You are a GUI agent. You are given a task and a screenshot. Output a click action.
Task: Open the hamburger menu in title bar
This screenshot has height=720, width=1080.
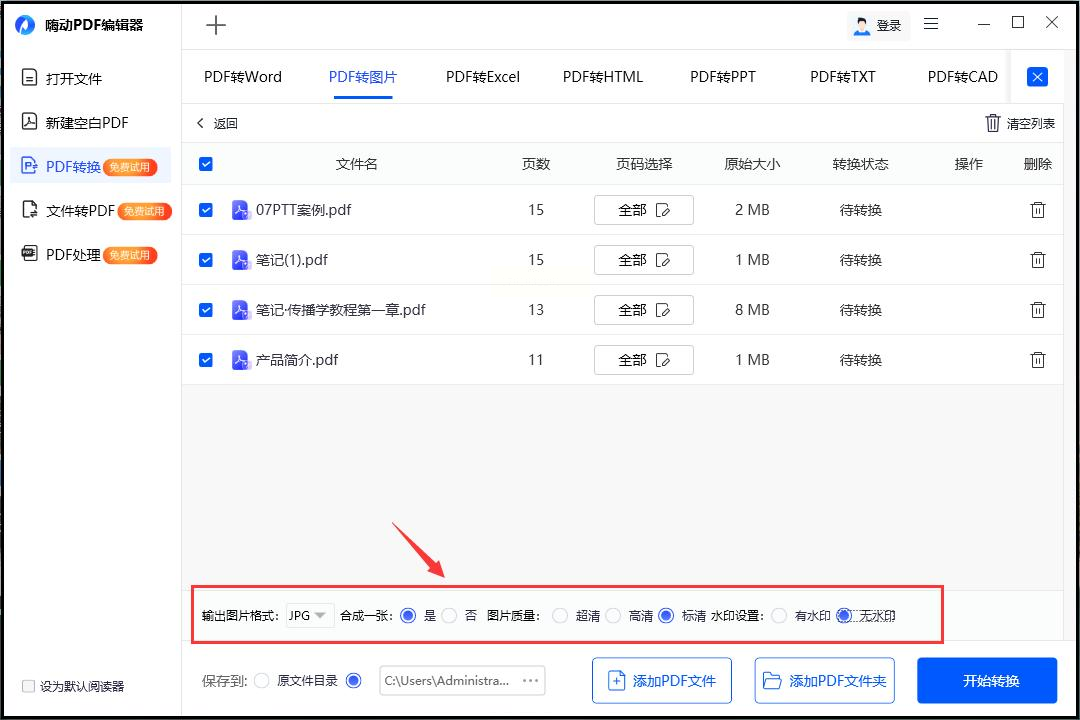coord(931,24)
